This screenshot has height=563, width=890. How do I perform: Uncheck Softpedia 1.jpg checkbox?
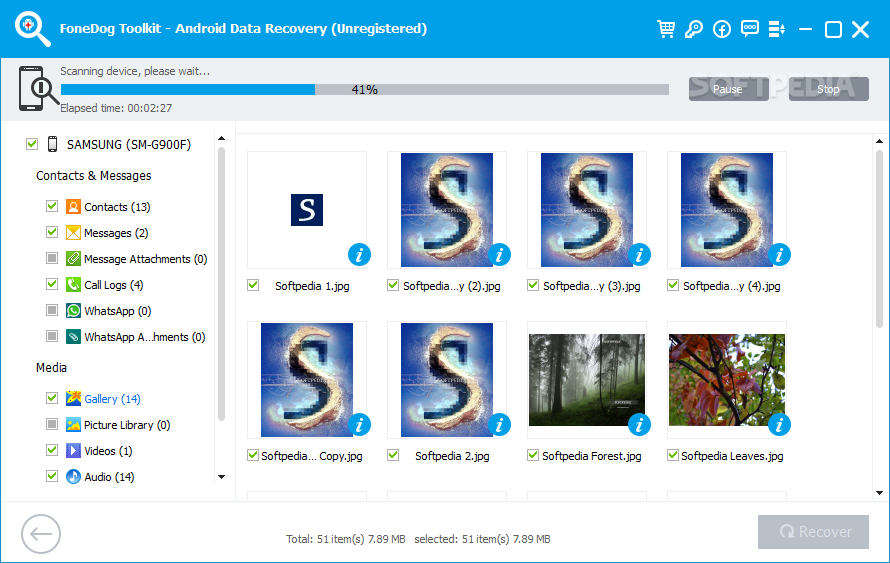pos(253,285)
